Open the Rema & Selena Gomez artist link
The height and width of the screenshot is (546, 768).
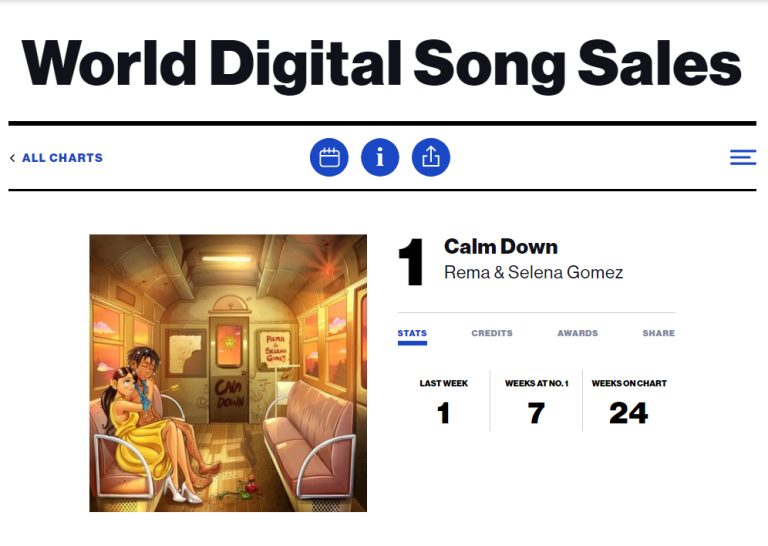[533, 273]
